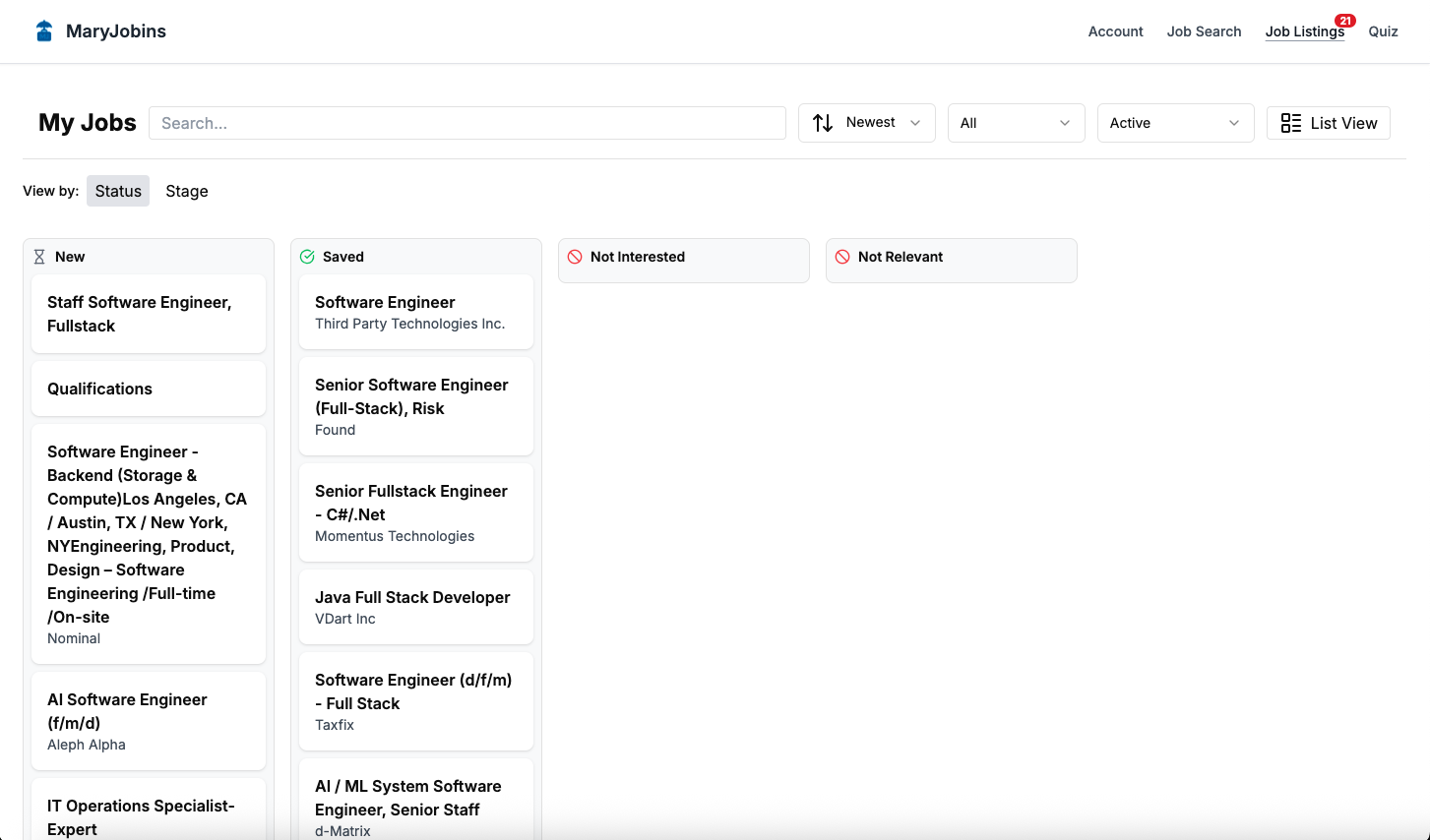Image resolution: width=1430 pixels, height=840 pixels.
Task: Click the 'Momentus Technologies' company name
Action: point(395,536)
